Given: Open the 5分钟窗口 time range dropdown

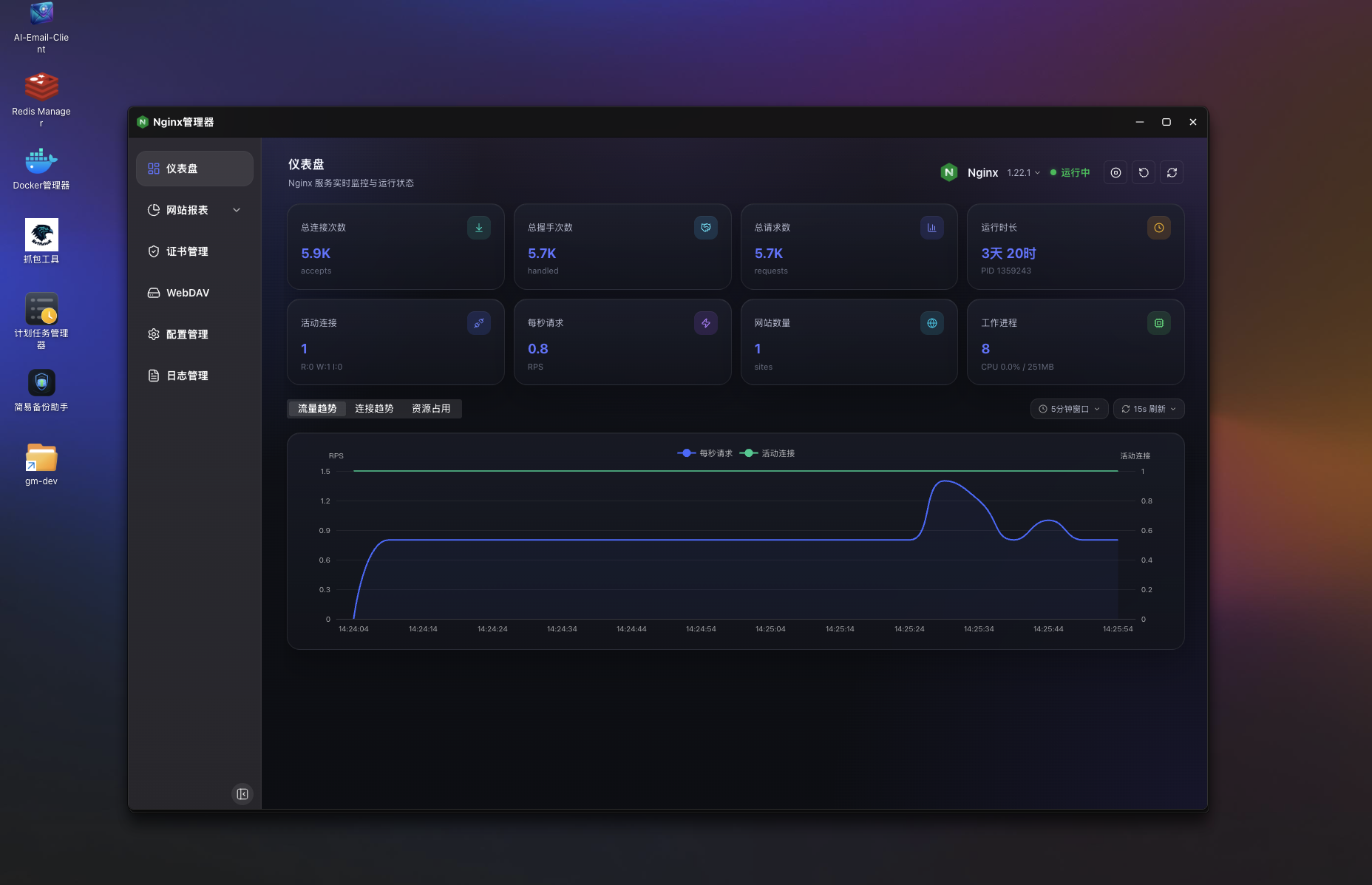Looking at the screenshot, I should pos(1070,409).
